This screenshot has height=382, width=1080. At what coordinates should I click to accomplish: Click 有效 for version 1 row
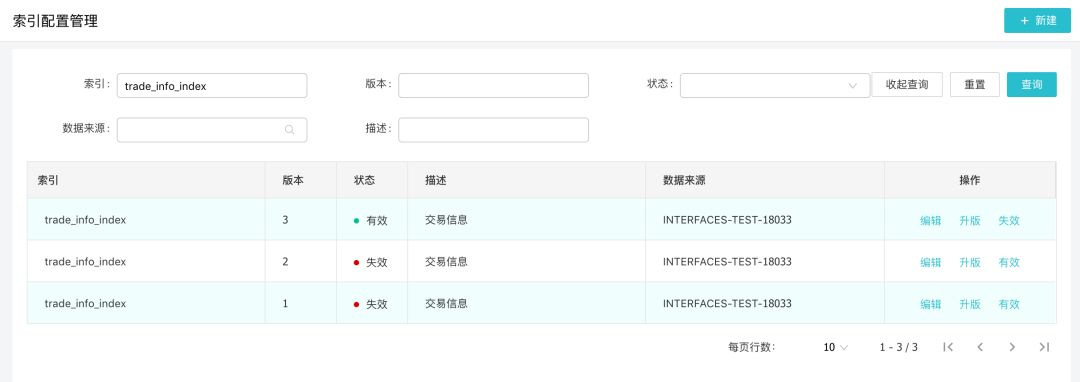coord(1009,304)
